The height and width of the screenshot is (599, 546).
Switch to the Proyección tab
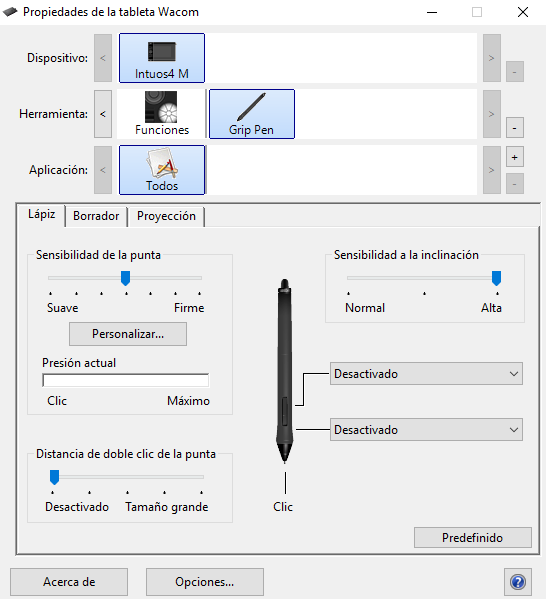[166, 216]
